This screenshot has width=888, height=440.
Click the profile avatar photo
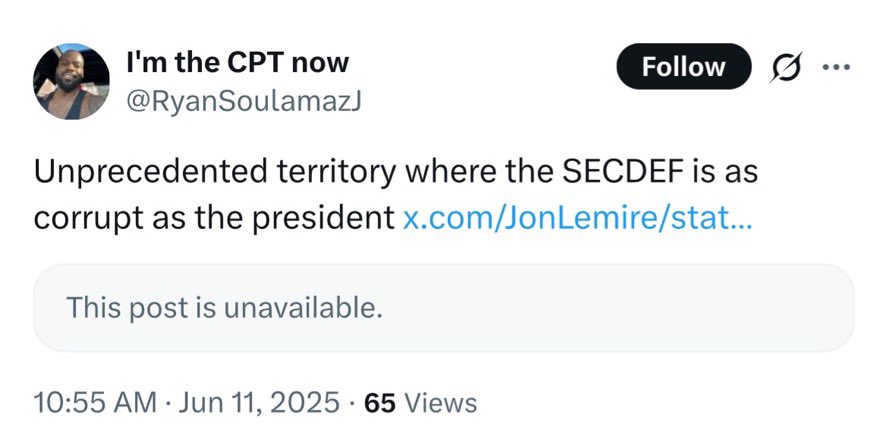(71, 82)
